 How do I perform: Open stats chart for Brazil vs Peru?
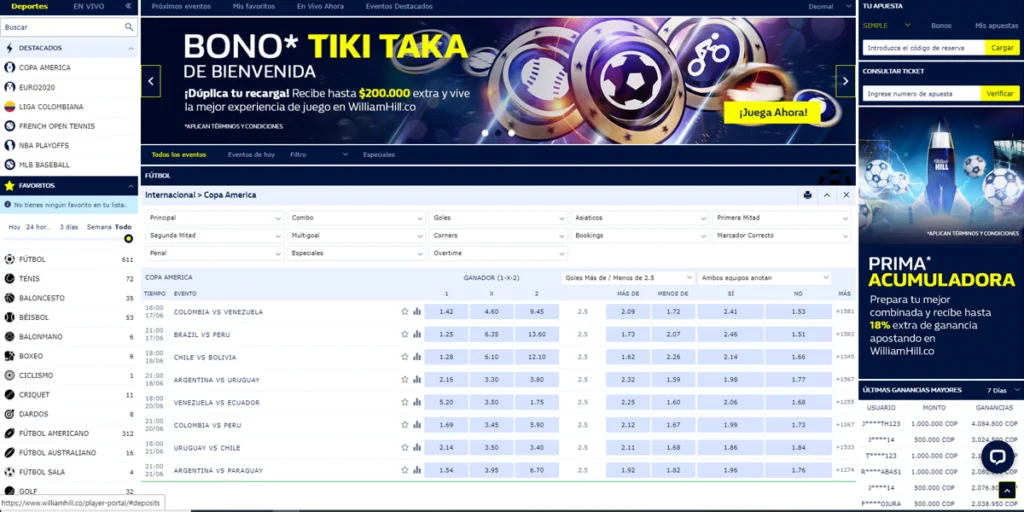pos(417,334)
